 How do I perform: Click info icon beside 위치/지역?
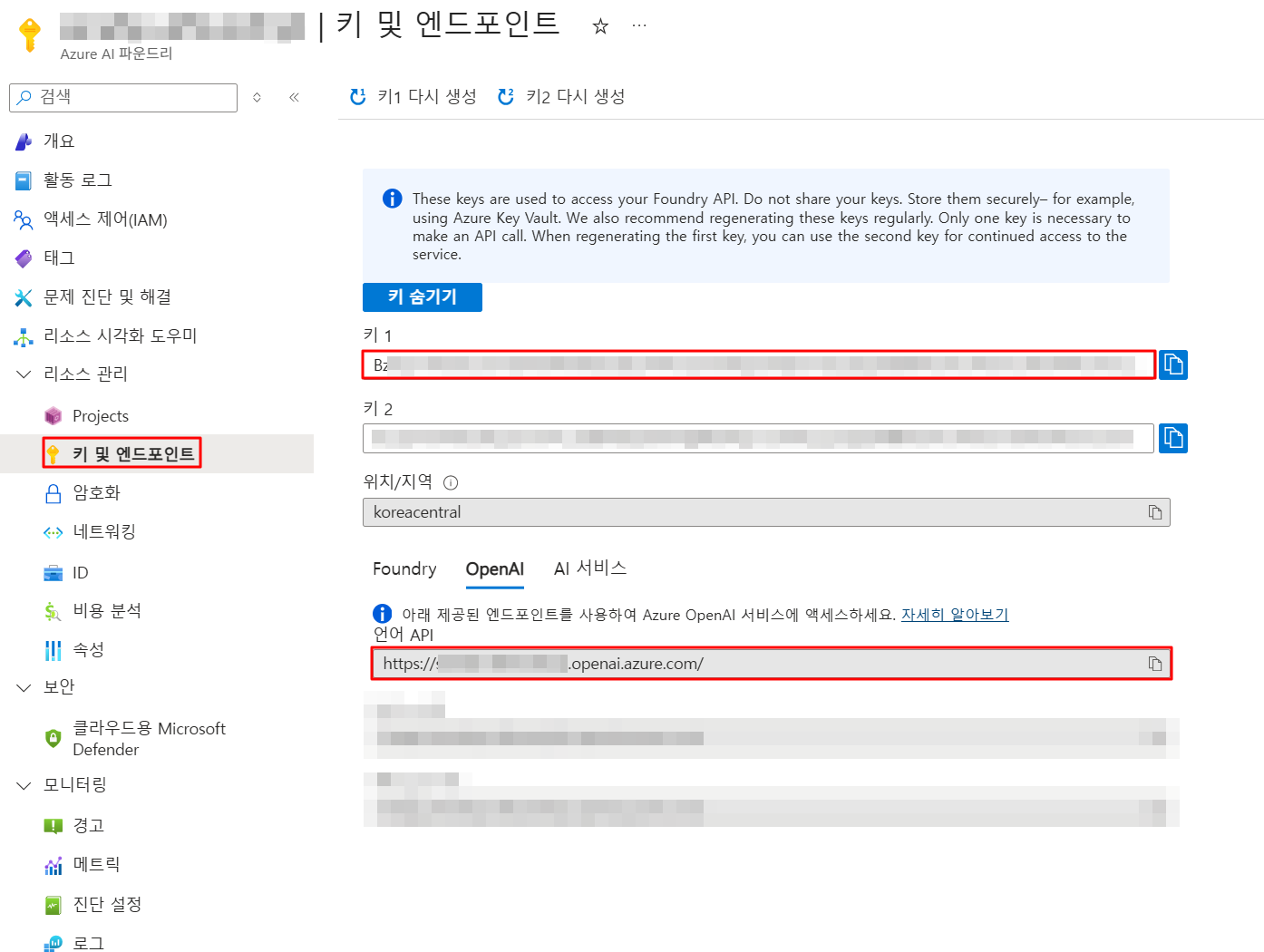[x=451, y=482]
